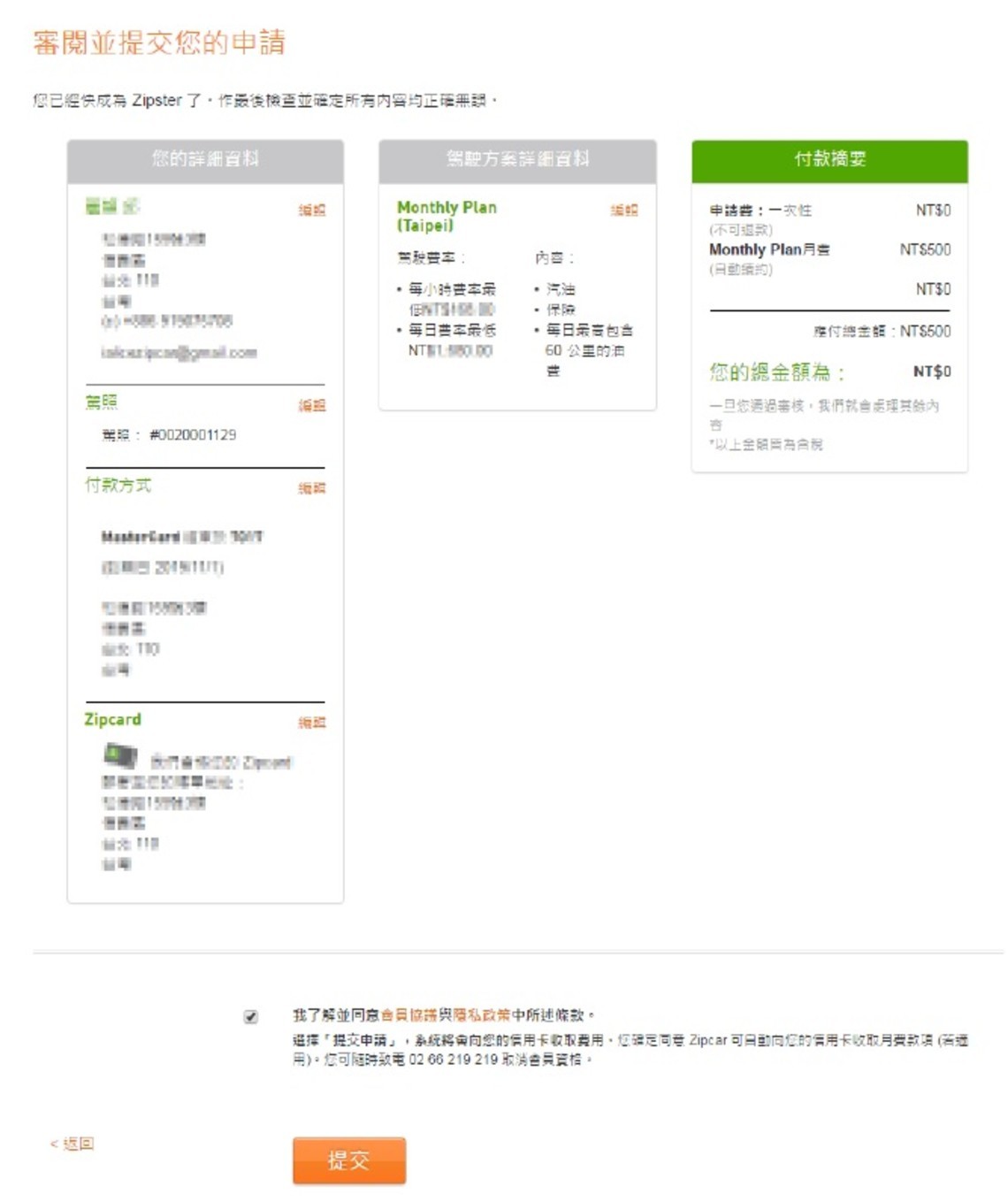Click the 汽油 included item
The width and height of the screenshot is (1008, 1202).
pyautogui.click(x=561, y=289)
